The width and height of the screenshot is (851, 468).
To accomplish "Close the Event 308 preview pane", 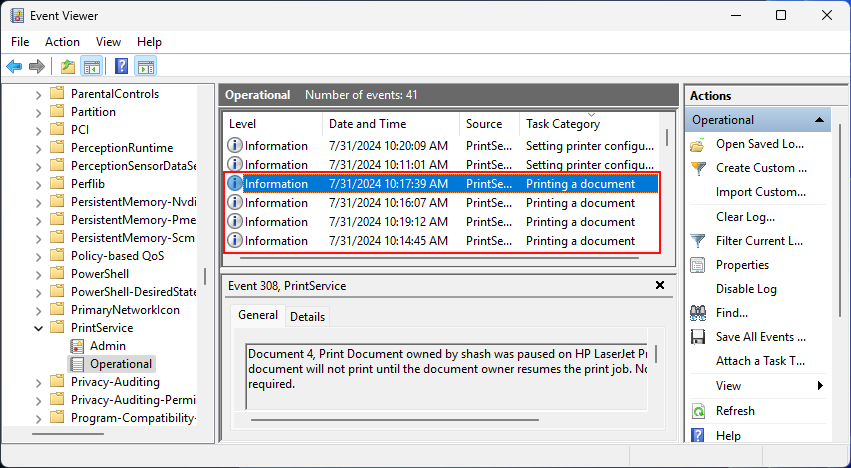I will tap(659, 286).
